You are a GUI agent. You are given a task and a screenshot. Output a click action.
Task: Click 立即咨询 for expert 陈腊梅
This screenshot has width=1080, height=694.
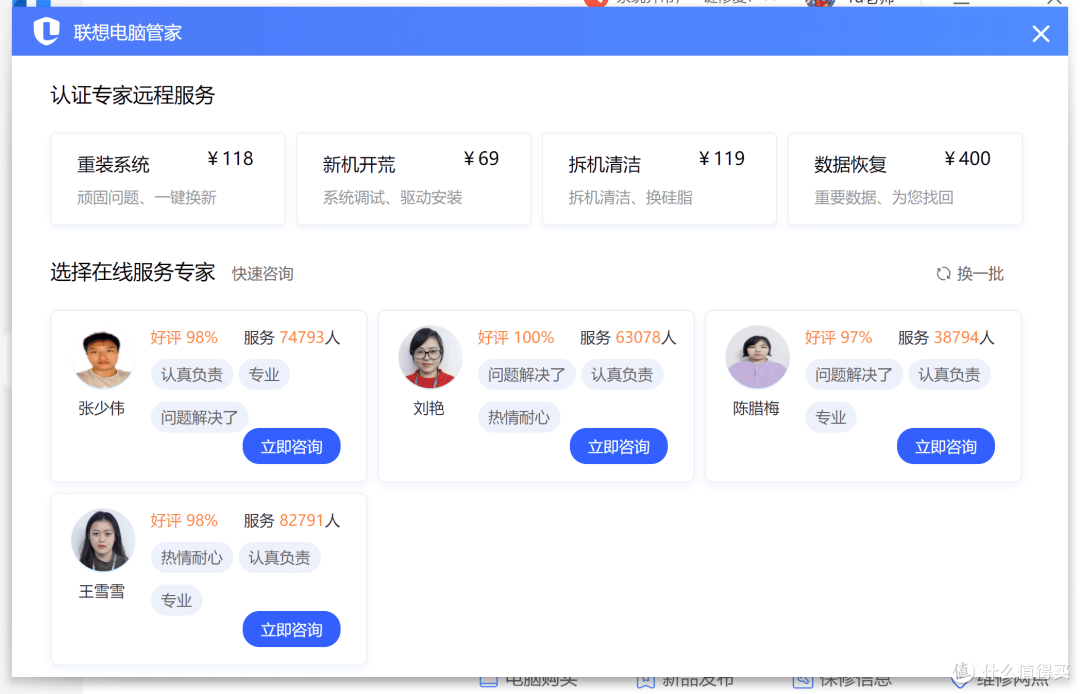946,446
